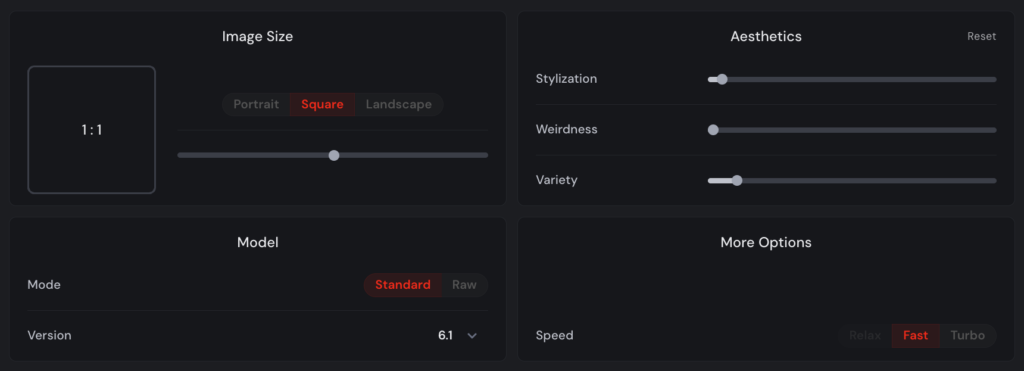1024x371 pixels.
Task: Click the middle of the Stylization track
Action: point(852,79)
